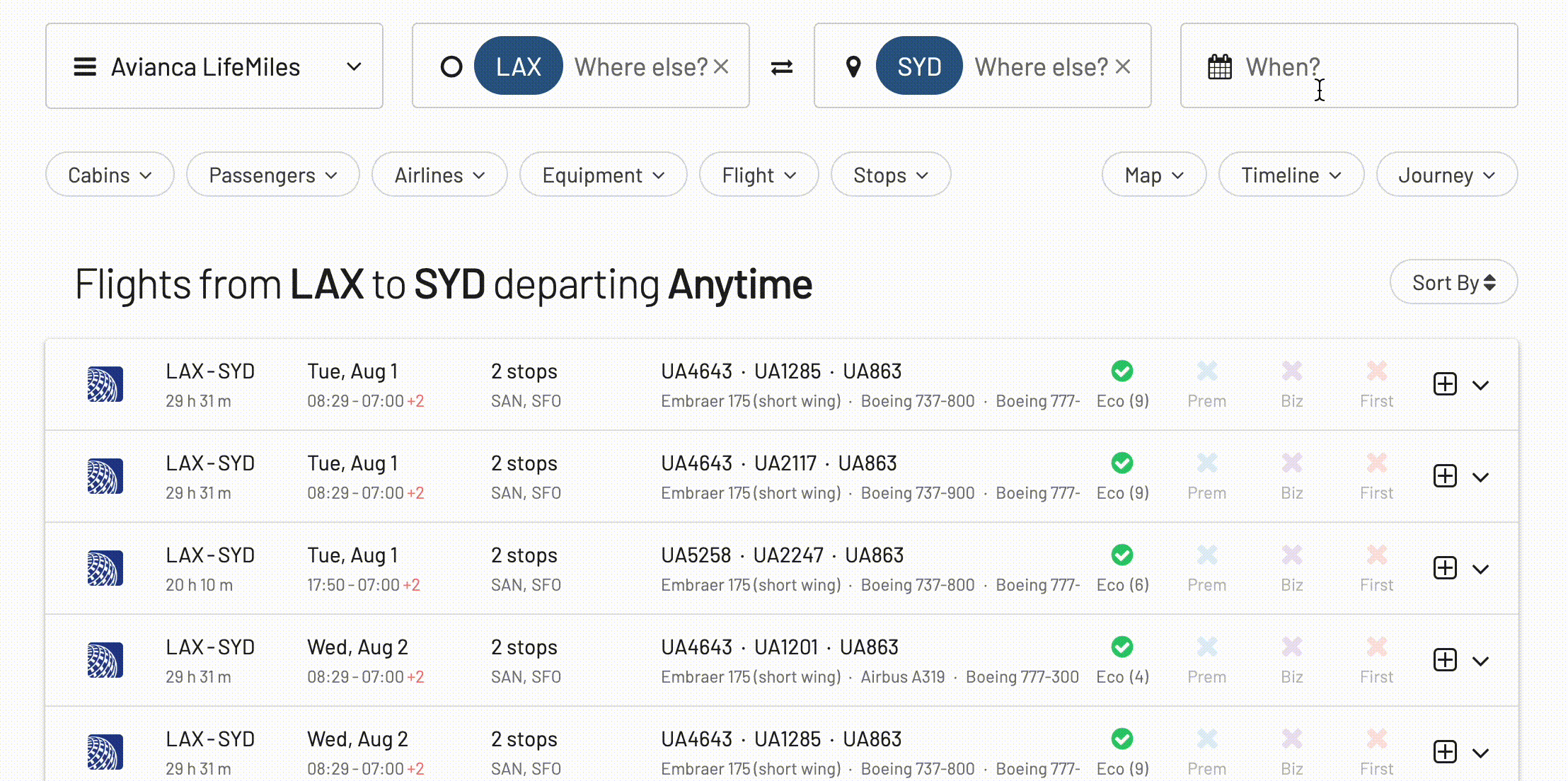Add Wed Aug 2 UA1285 flight with plus icon

click(x=1444, y=752)
